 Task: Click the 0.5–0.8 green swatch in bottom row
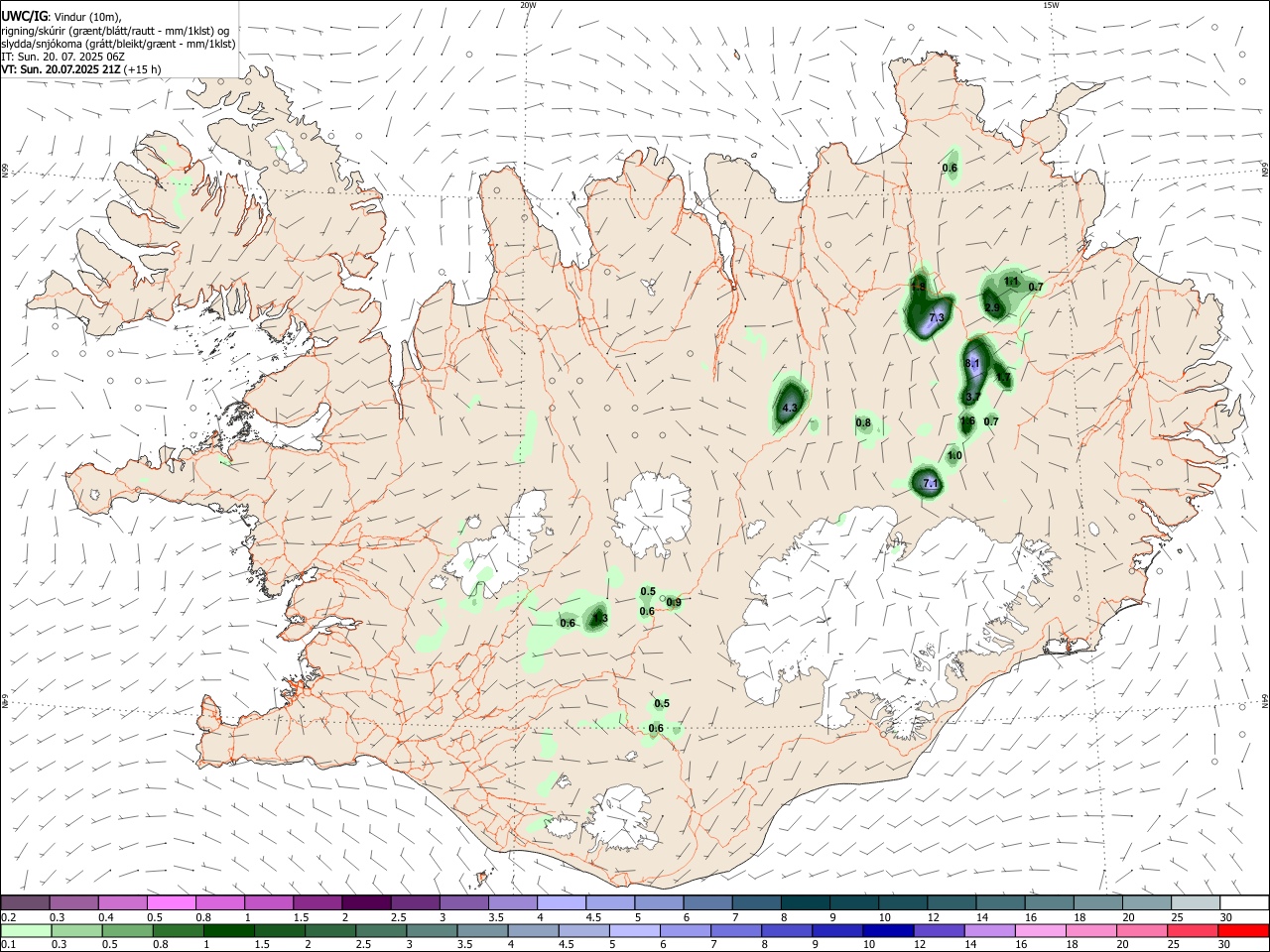[128, 931]
